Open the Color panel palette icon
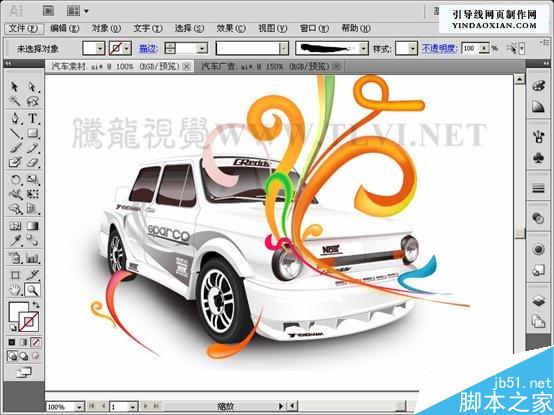The width and height of the screenshot is (554, 415). 538,86
